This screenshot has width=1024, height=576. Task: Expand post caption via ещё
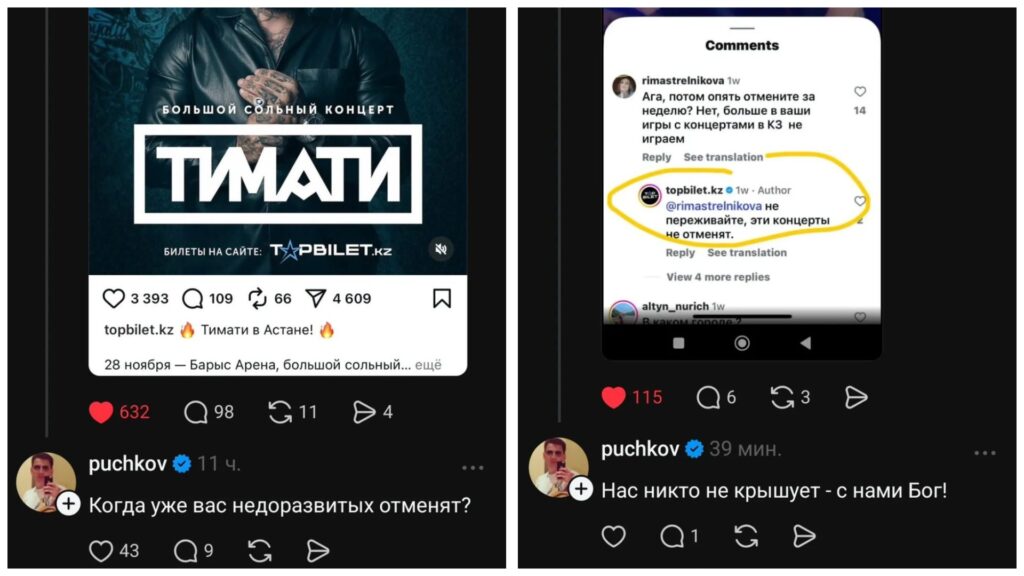[428, 364]
